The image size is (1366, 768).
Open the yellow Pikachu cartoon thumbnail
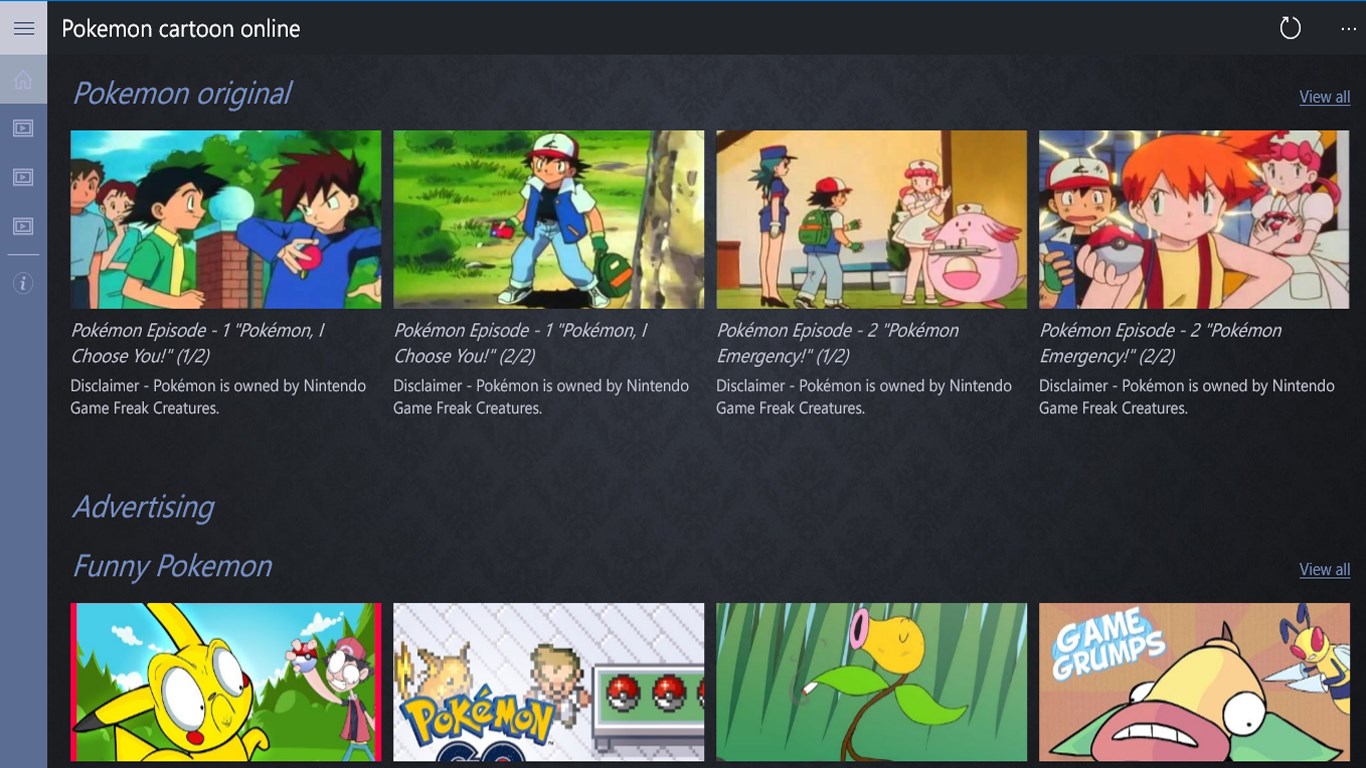[x=225, y=681]
